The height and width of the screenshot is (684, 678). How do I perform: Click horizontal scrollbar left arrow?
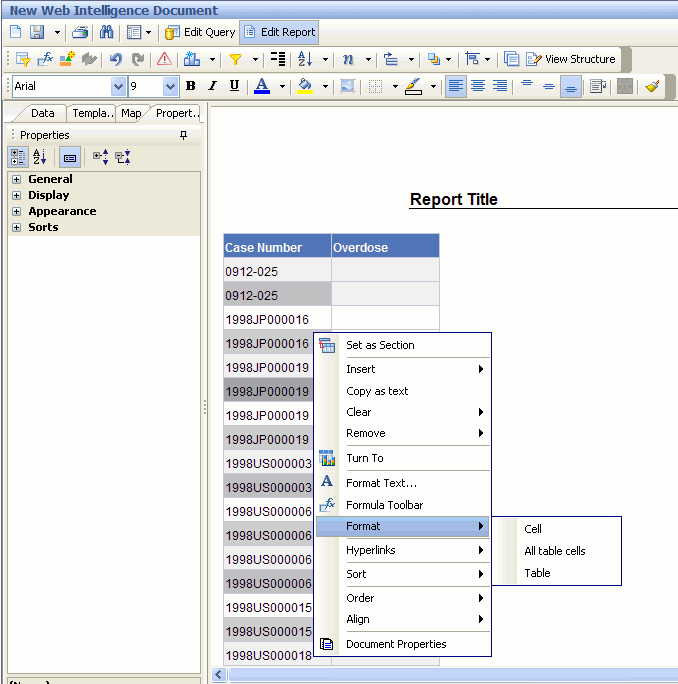219,674
